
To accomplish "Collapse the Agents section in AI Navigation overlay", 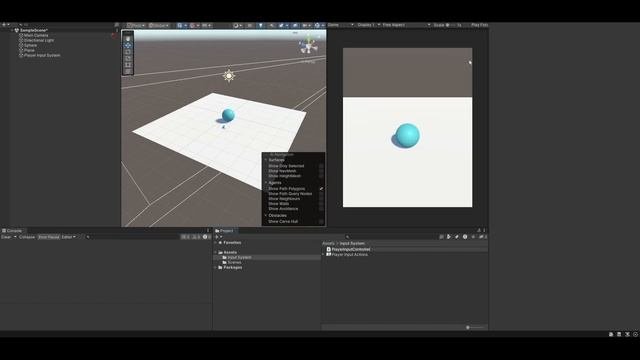I will pyautogui.click(x=266, y=183).
